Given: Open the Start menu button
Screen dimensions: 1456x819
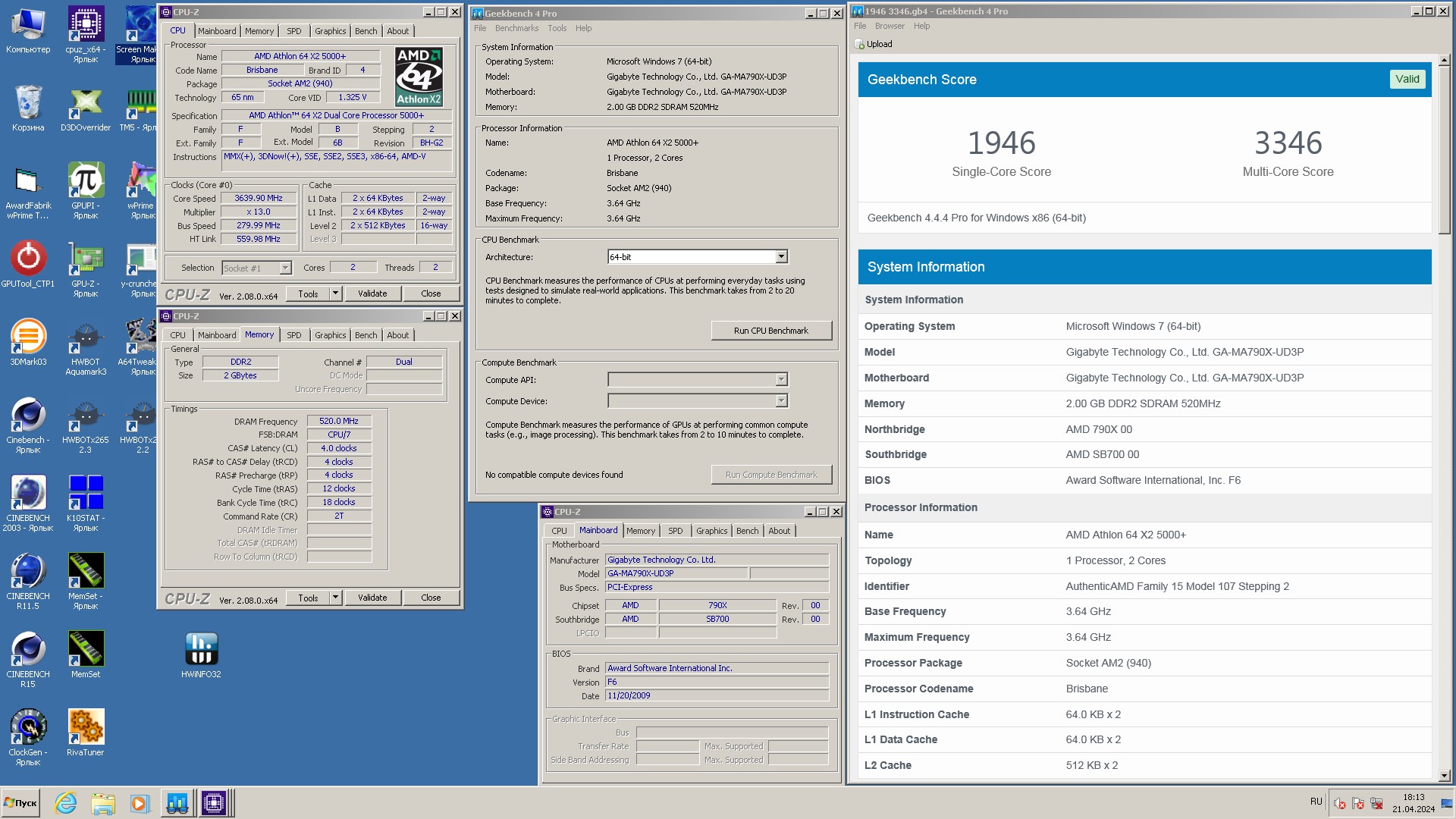Looking at the screenshot, I should point(20,803).
